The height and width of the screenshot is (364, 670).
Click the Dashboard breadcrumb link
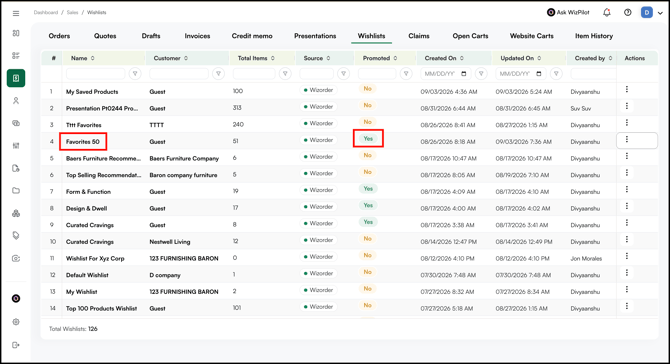(46, 12)
